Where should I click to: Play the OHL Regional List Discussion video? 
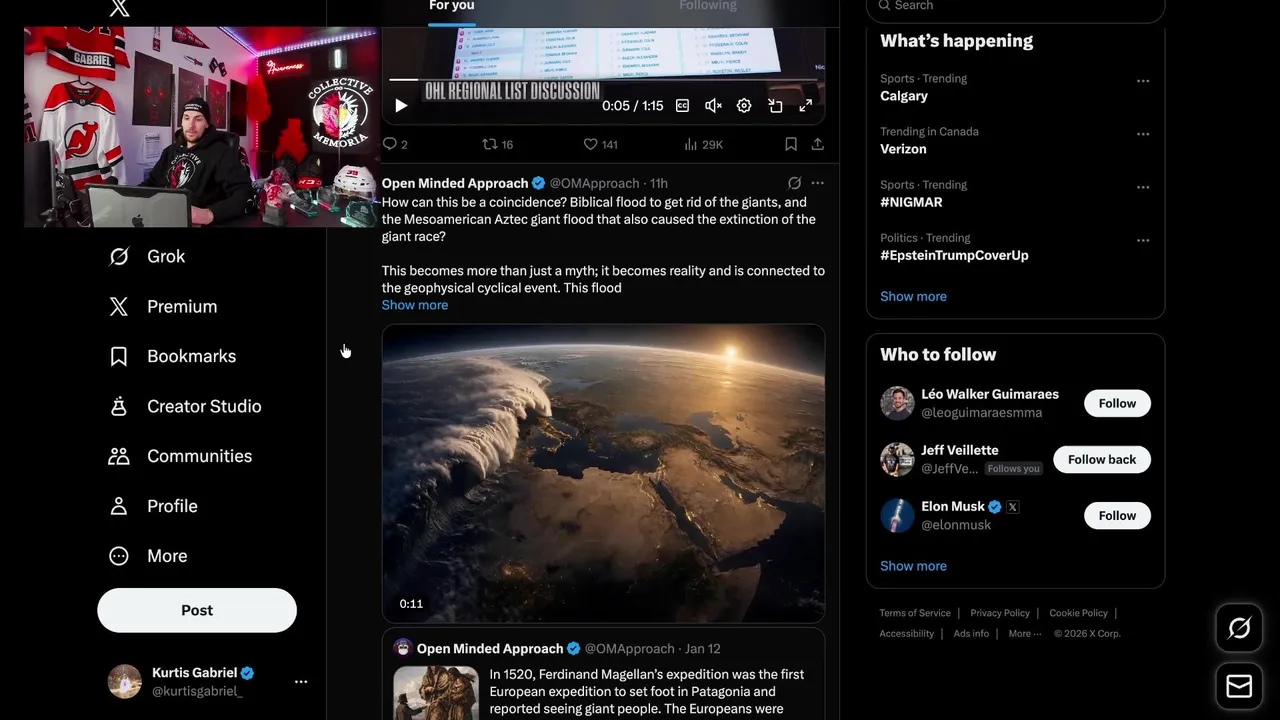pyautogui.click(x=401, y=105)
